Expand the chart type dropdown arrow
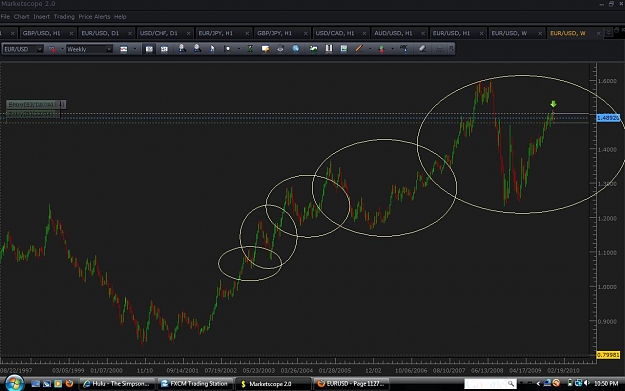This screenshot has width=625, height=391. click(134, 49)
